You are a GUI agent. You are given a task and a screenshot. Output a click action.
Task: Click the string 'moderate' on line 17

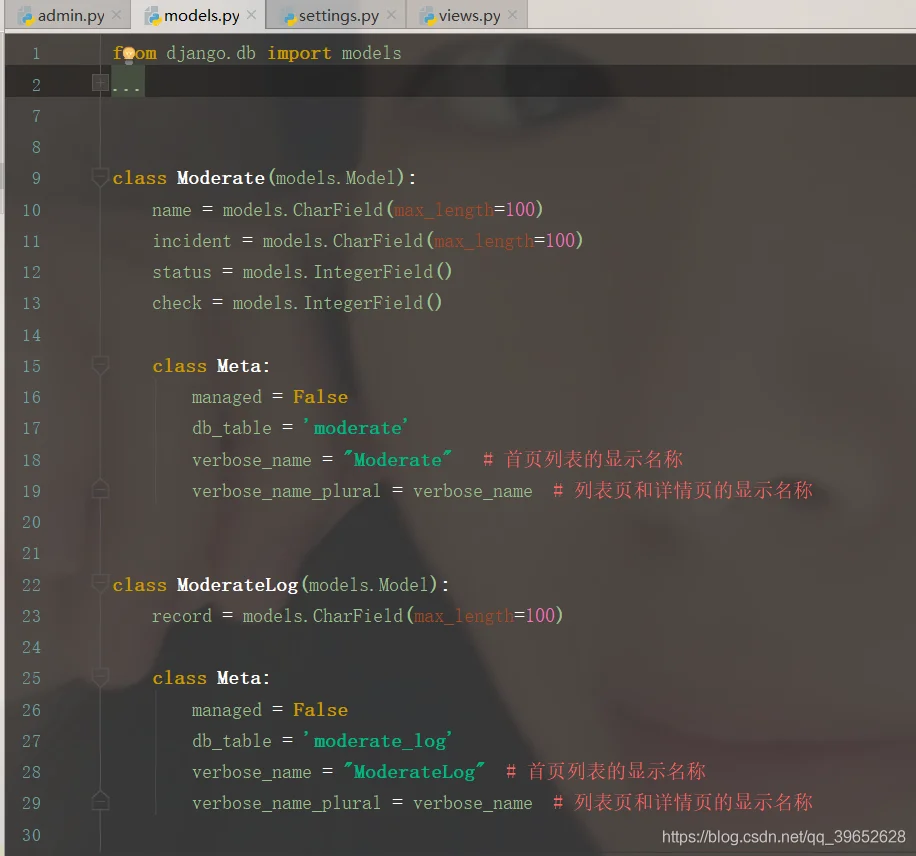(355, 428)
